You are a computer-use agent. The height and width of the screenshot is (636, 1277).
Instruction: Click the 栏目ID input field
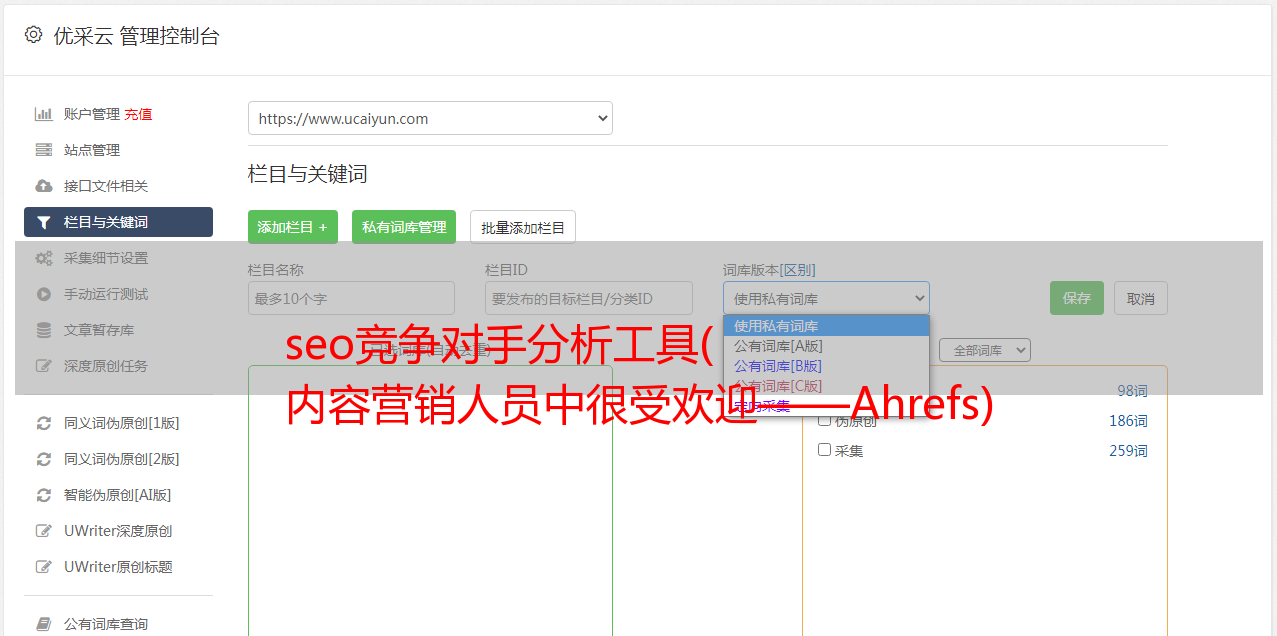coord(589,298)
